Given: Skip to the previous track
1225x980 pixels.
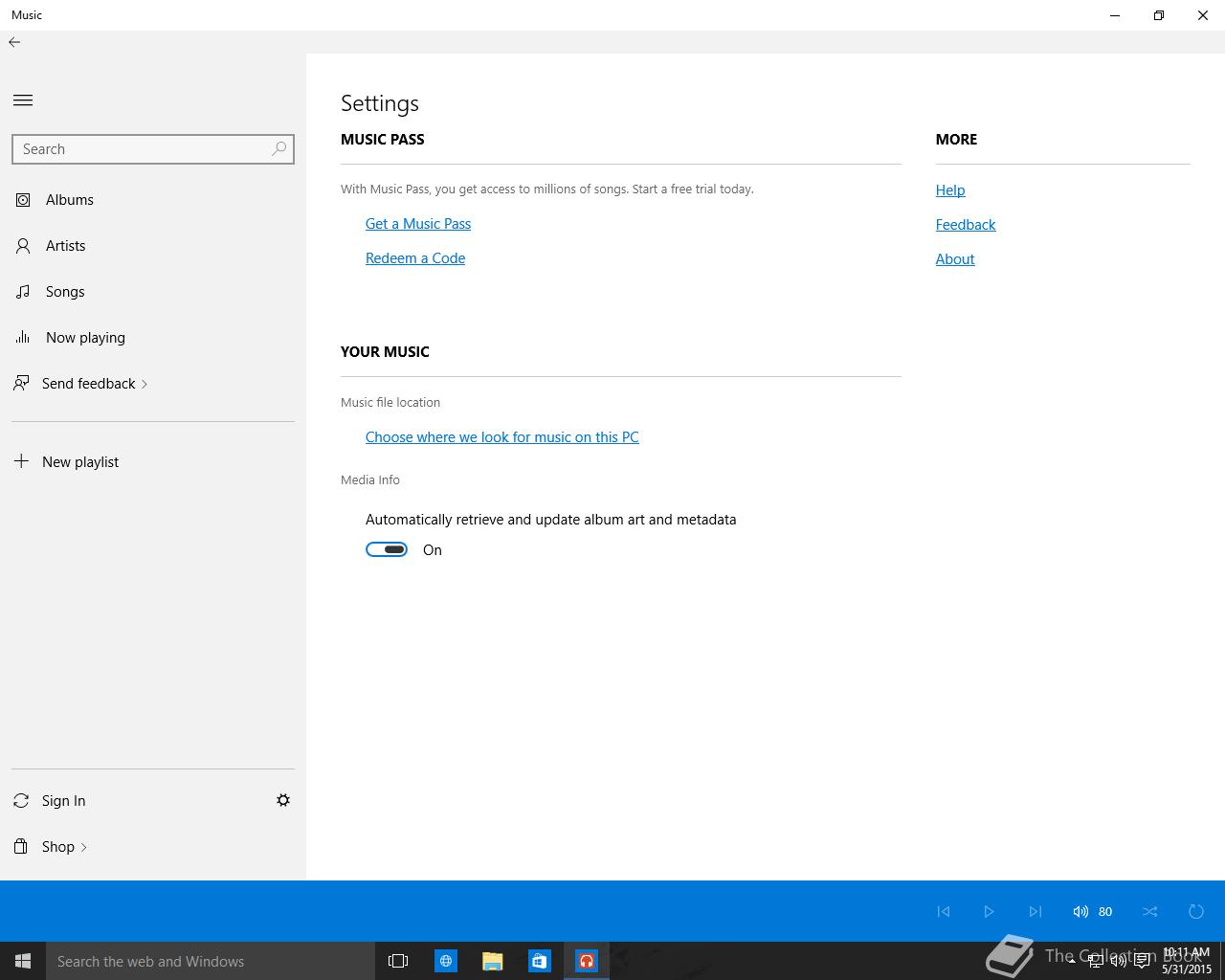Looking at the screenshot, I should pyautogui.click(x=944, y=912).
